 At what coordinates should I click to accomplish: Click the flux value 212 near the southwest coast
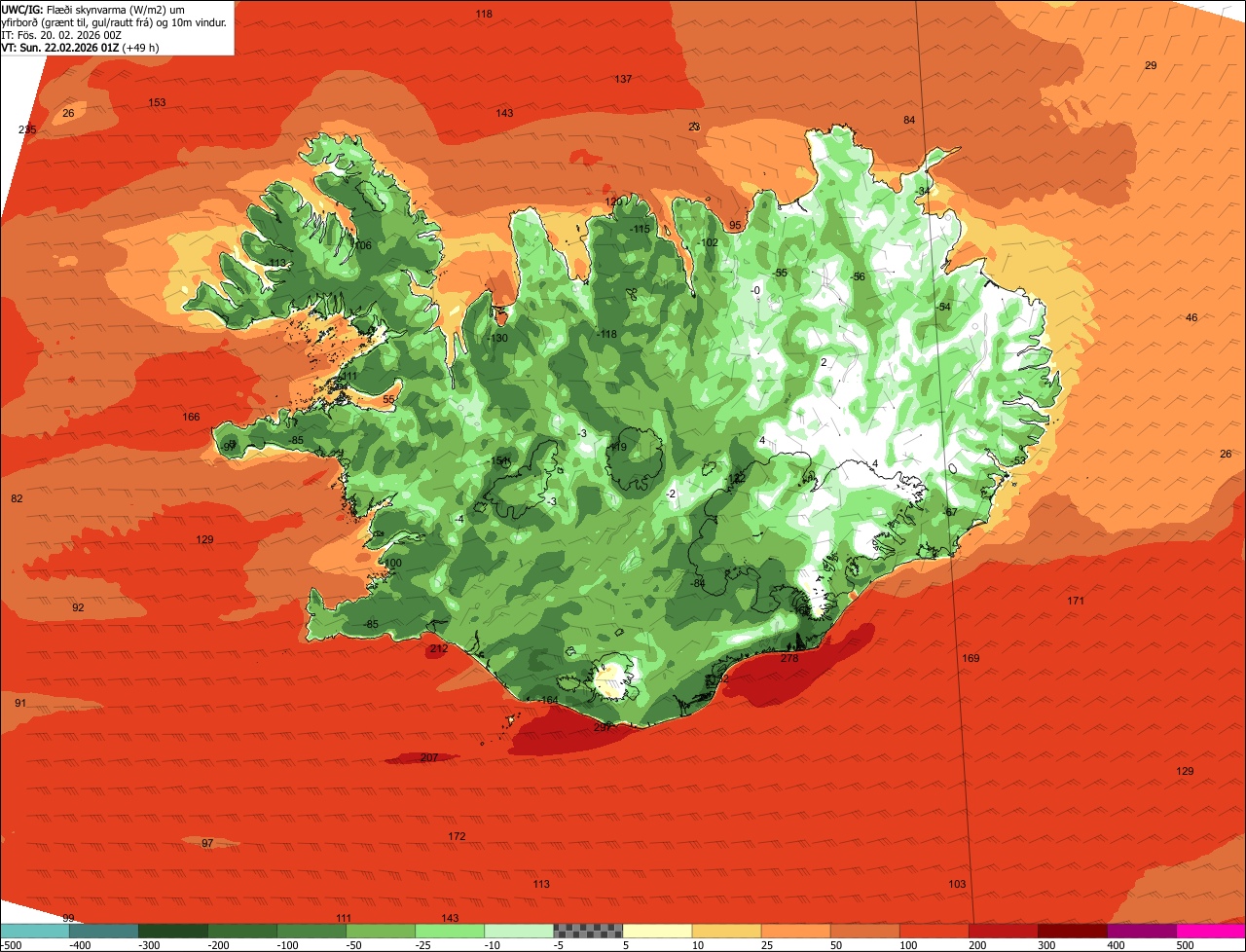tap(439, 649)
